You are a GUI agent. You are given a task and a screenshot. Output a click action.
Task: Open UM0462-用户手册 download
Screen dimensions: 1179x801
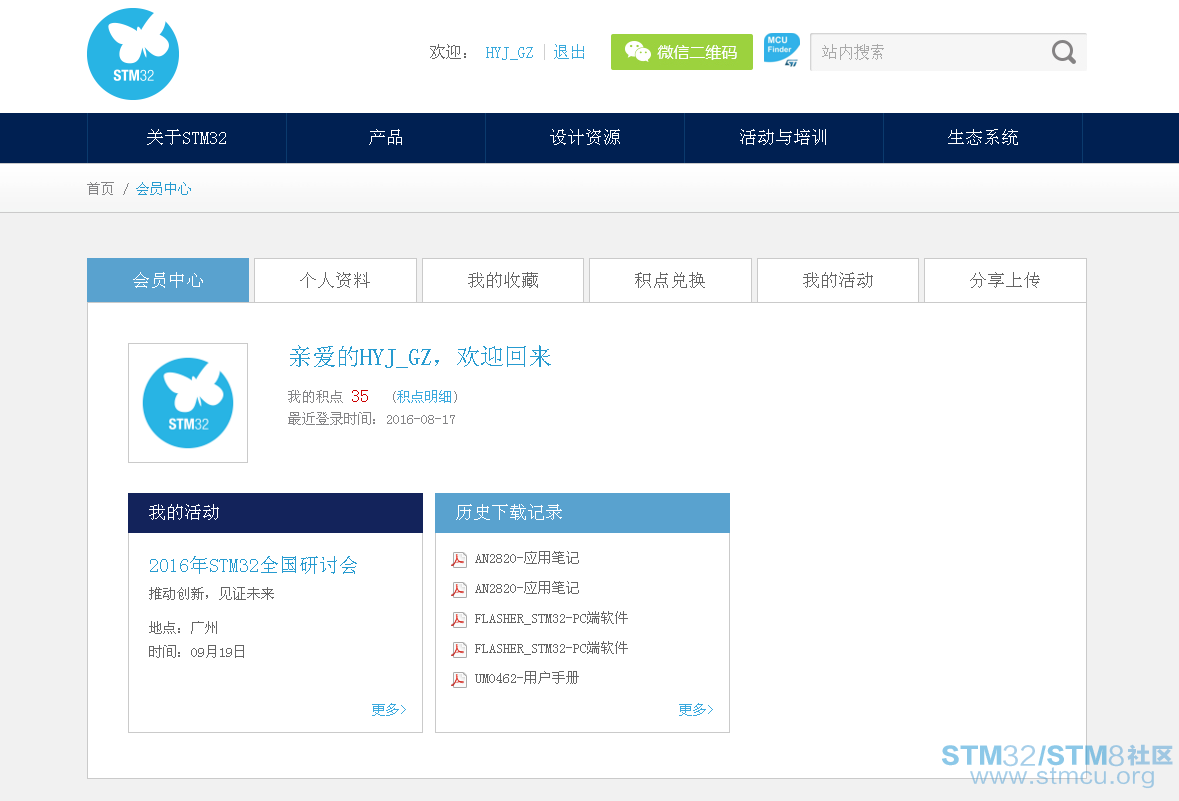coord(526,678)
